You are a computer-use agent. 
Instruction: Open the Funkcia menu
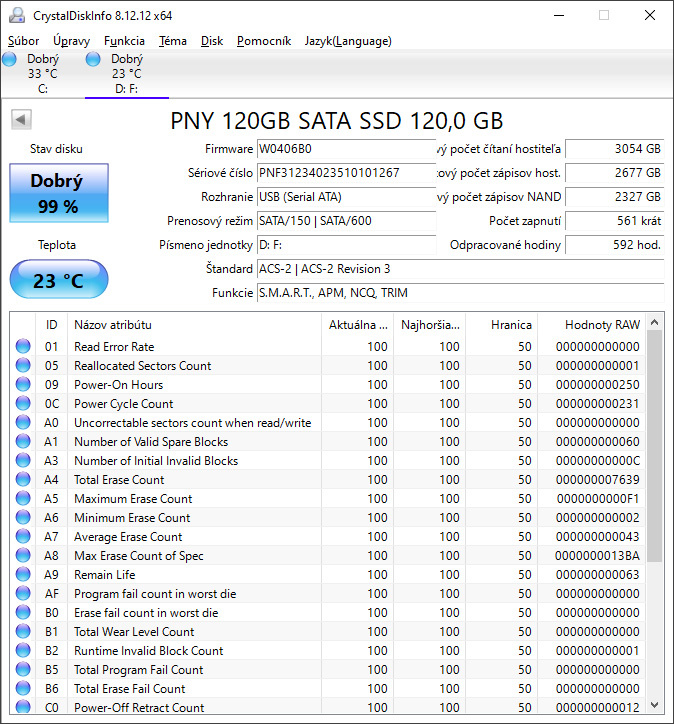(124, 41)
